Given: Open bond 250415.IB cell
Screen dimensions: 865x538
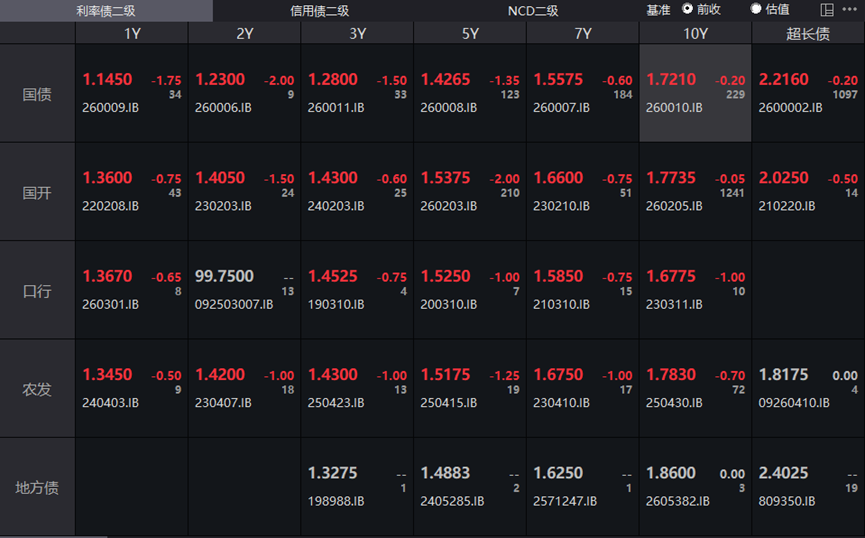Looking at the screenshot, I should [x=470, y=388].
